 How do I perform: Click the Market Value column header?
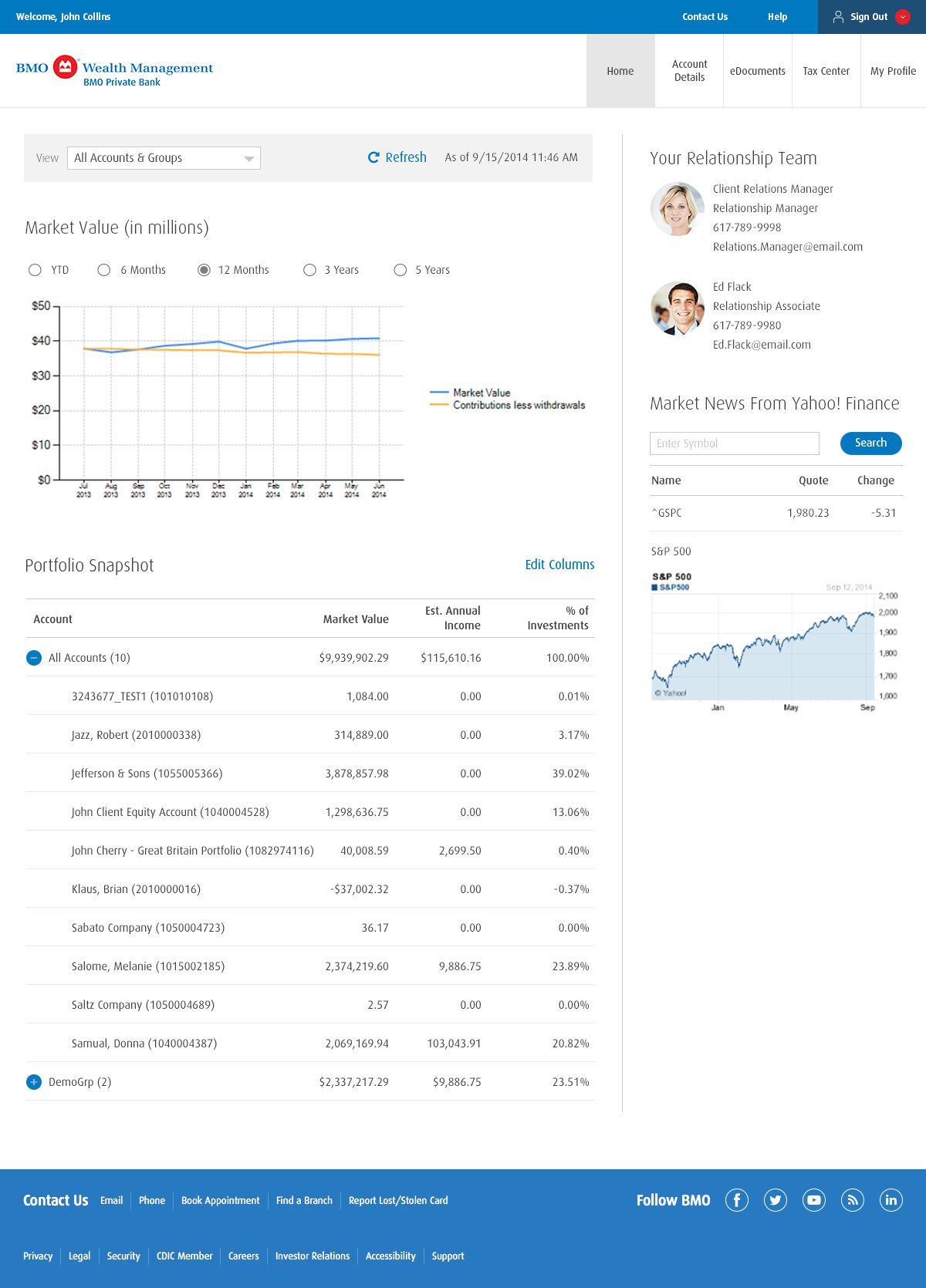tap(356, 619)
